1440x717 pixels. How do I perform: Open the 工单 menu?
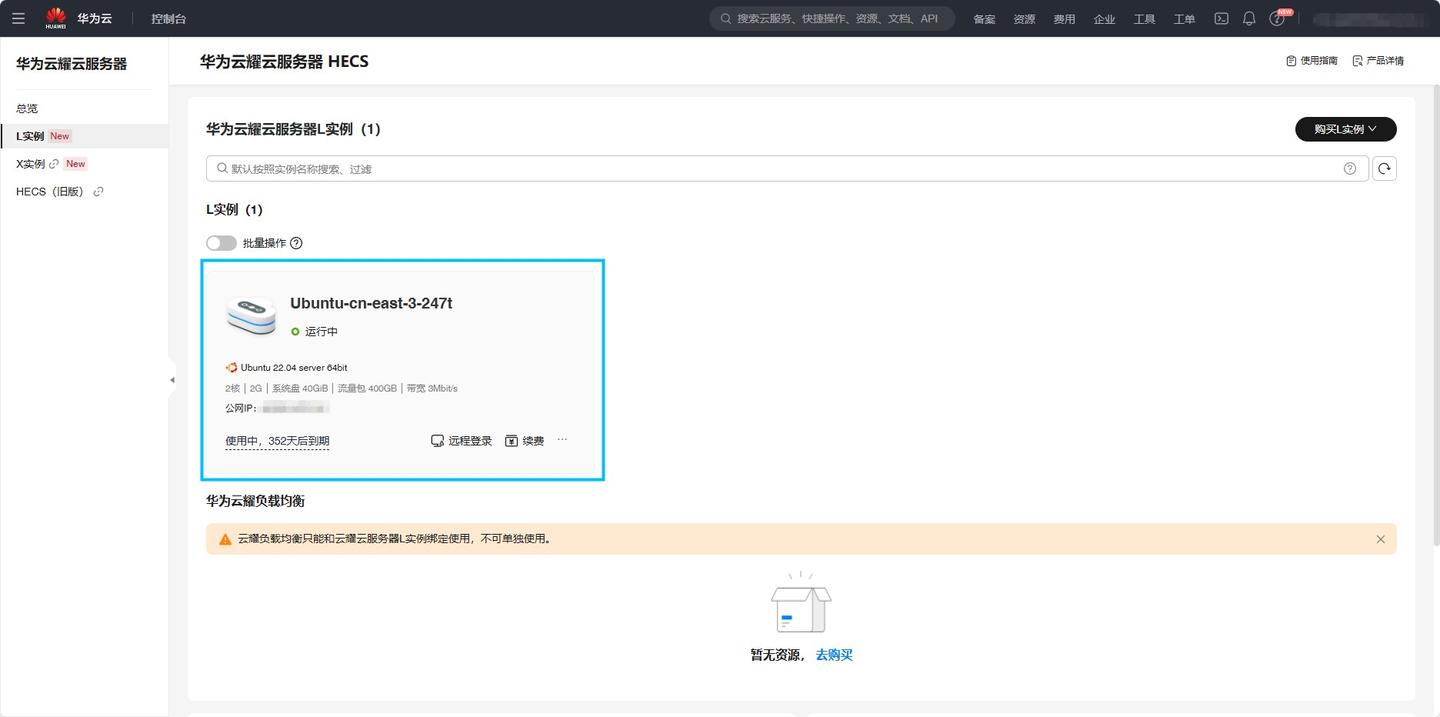[1184, 19]
